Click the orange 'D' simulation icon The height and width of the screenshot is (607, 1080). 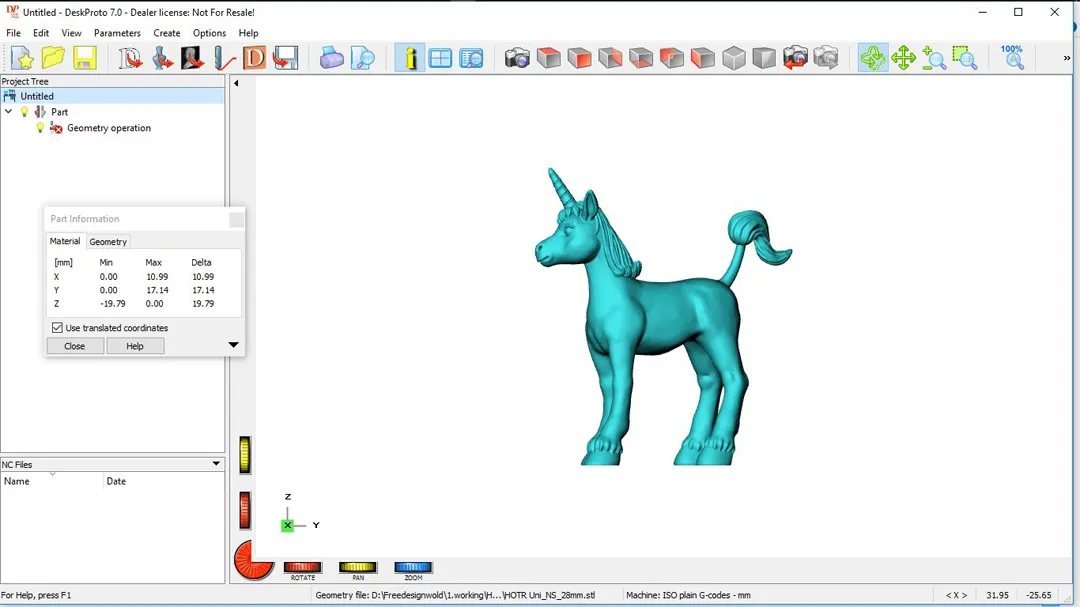254,58
